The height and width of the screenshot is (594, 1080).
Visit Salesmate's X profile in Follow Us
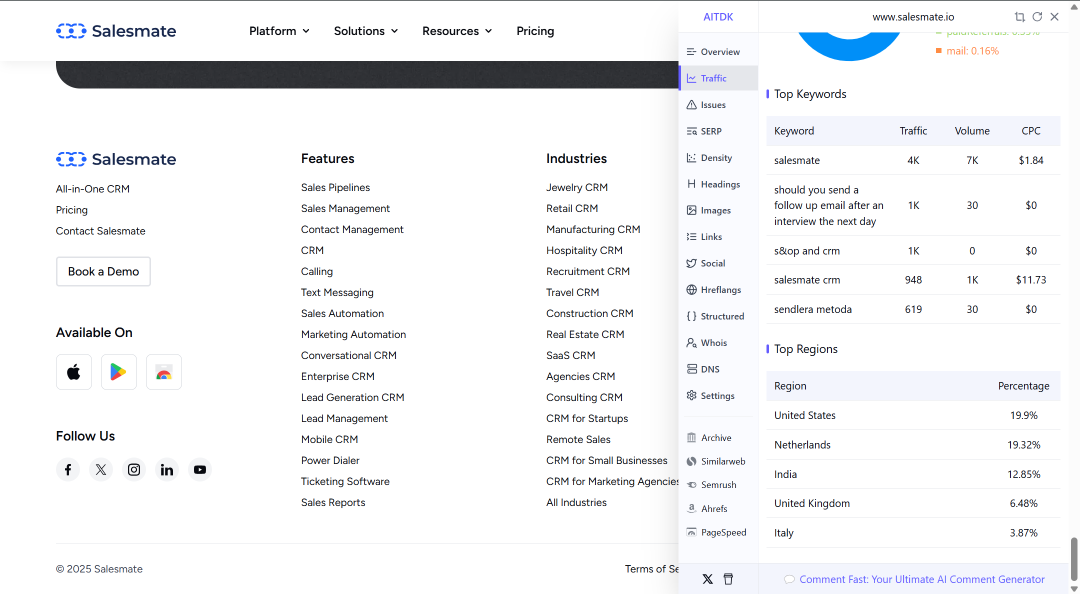pos(101,469)
